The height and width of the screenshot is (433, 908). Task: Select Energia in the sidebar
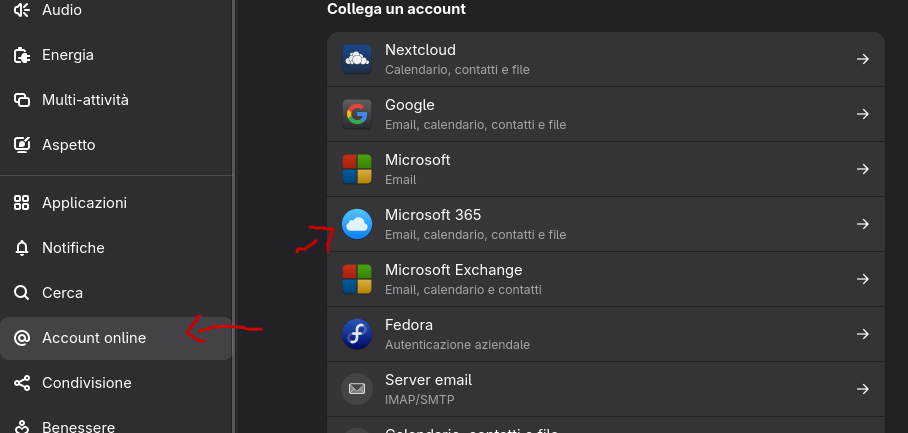pos(67,55)
